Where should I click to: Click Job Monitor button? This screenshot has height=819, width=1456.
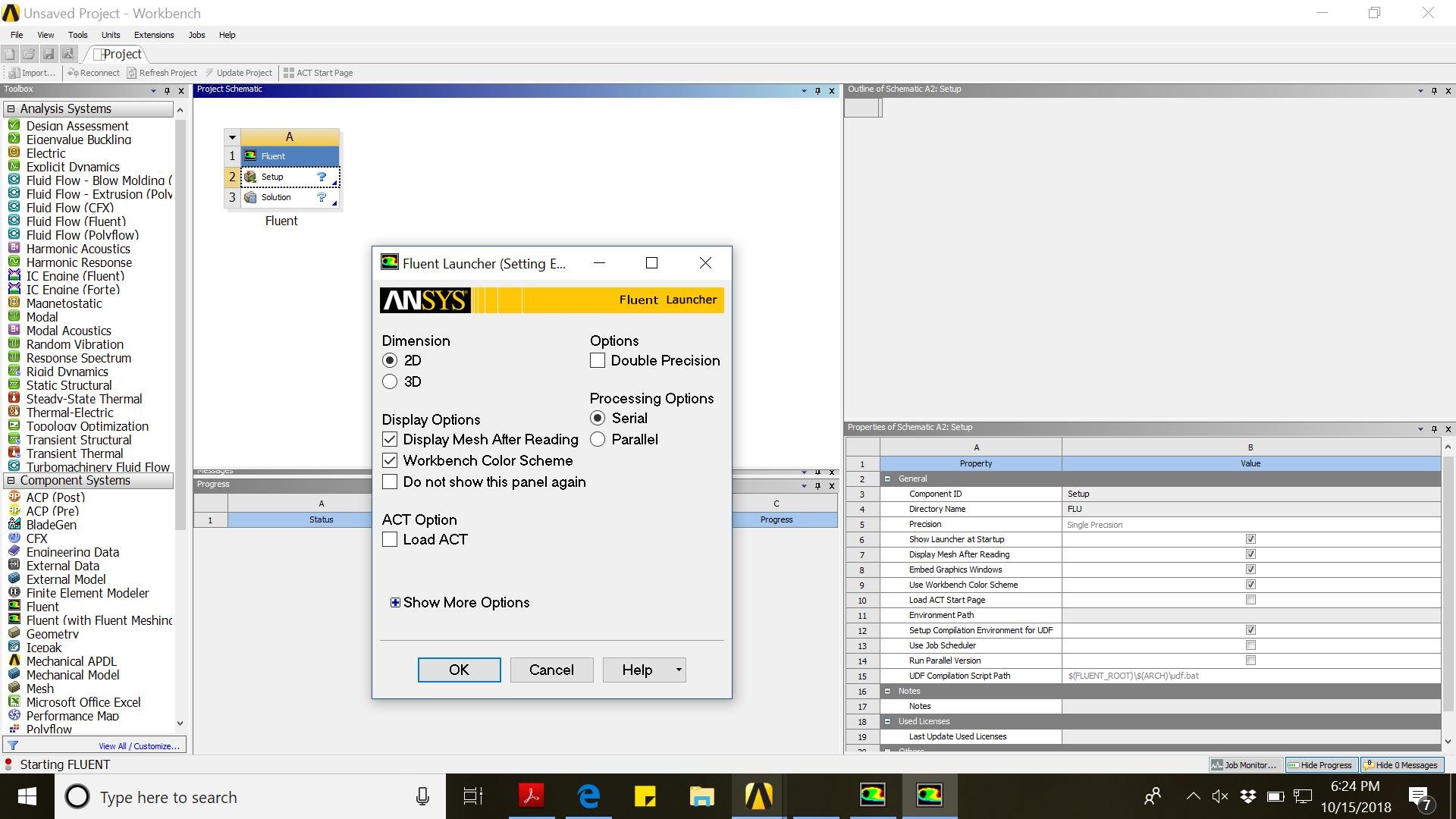pyautogui.click(x=1244, y=764)
